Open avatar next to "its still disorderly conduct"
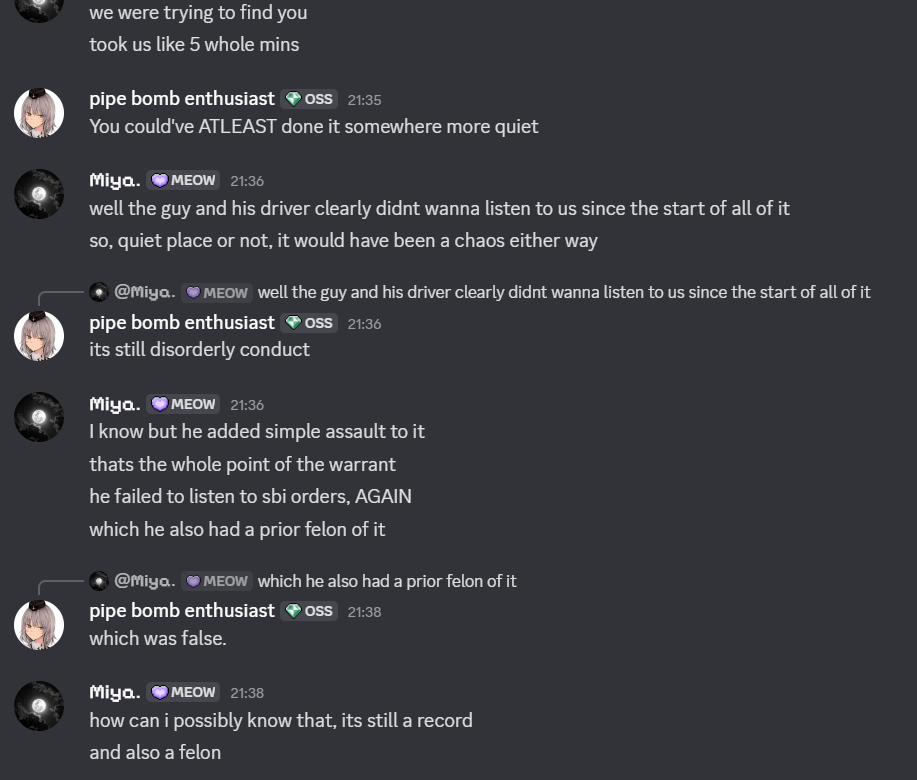Viewport: 917px width, 780px height. coord(39,336)
